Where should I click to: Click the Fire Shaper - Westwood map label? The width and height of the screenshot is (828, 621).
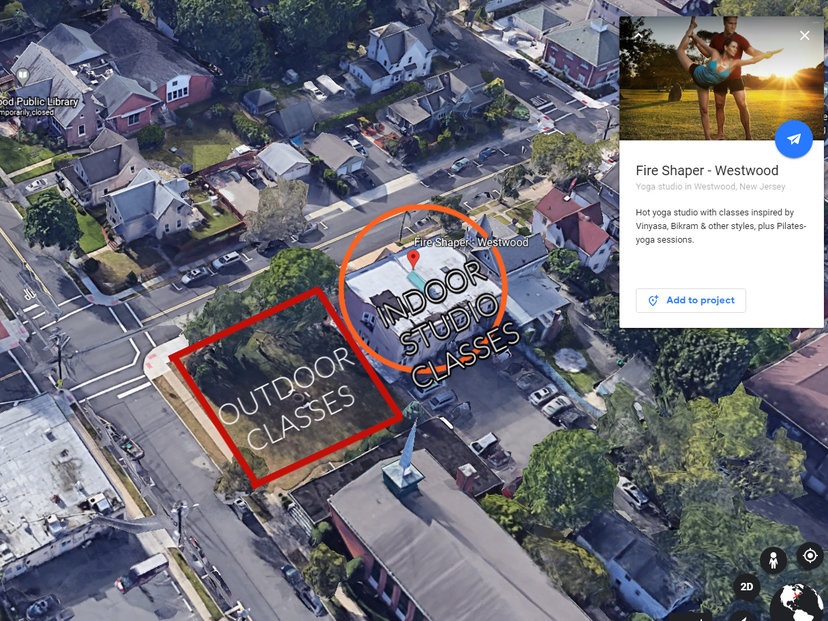[x=471, y=242]
